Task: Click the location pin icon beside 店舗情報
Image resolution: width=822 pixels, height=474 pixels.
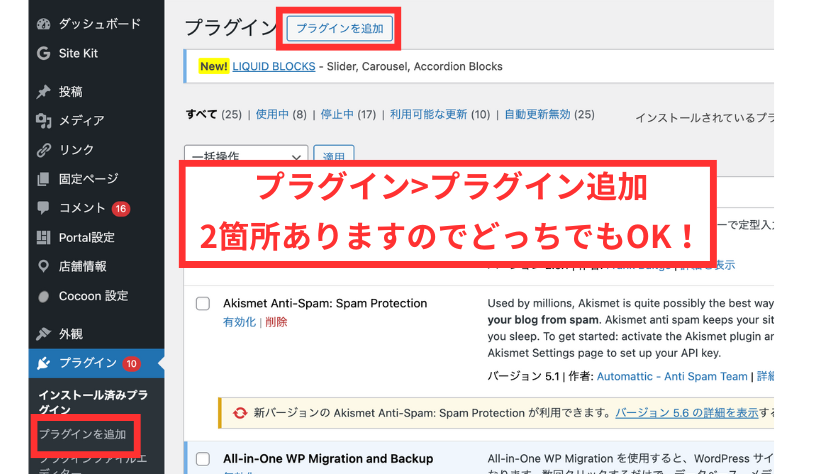Action: [44, 266]
